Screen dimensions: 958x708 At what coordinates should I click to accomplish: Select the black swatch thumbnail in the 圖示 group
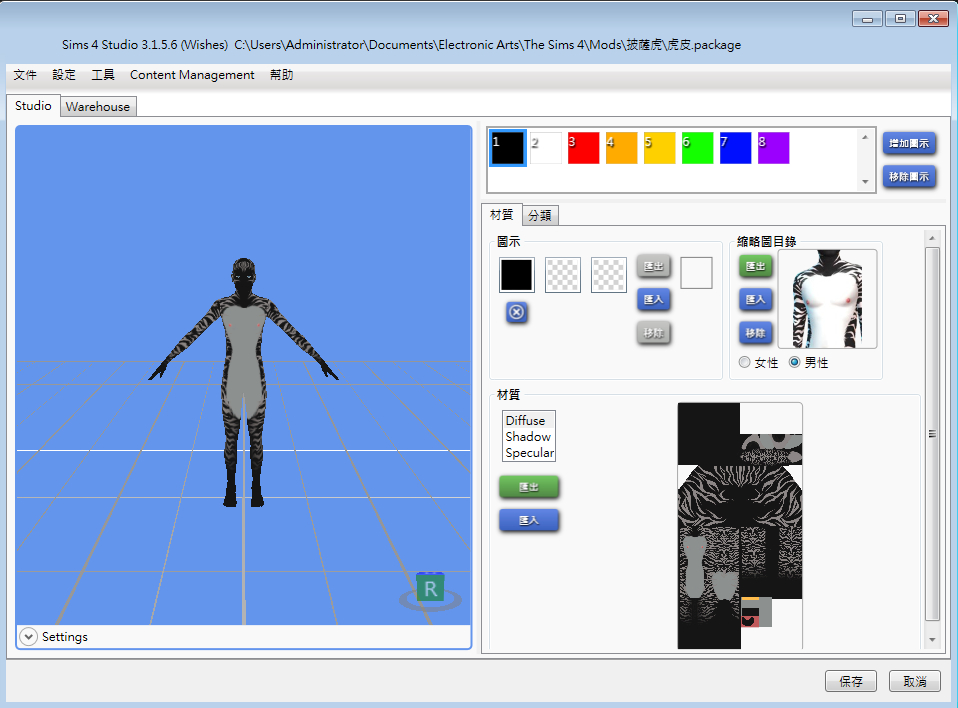click(516, 274)
